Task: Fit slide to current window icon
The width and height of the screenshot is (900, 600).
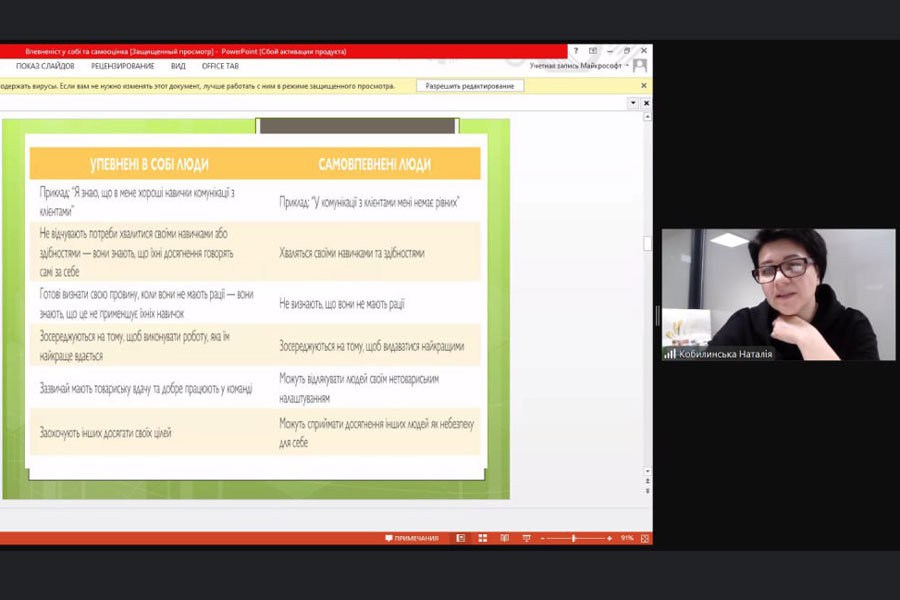Action: click(x=645, y=539)
